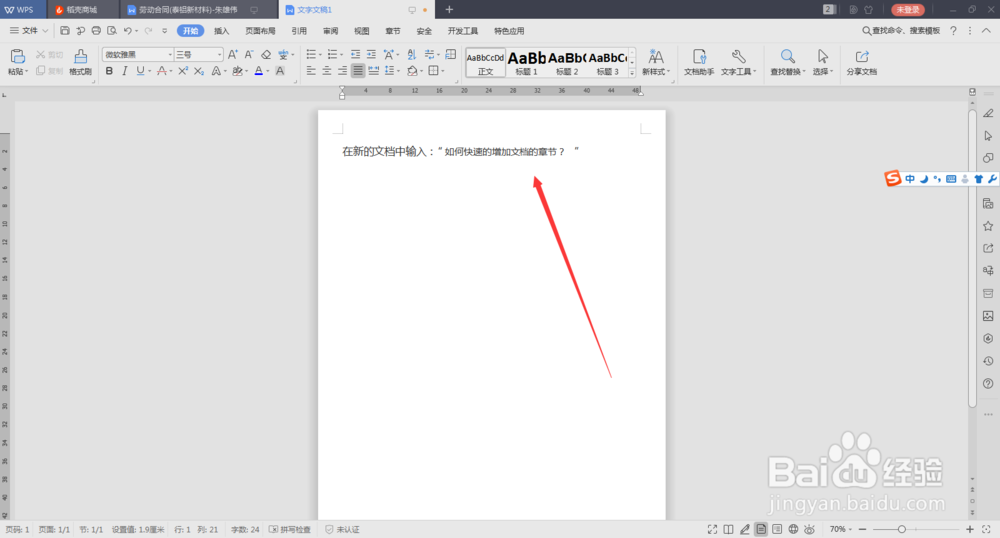Decrease font size with A- icon
This screenshot has width=1000, height=538.
tap(249, 54)
